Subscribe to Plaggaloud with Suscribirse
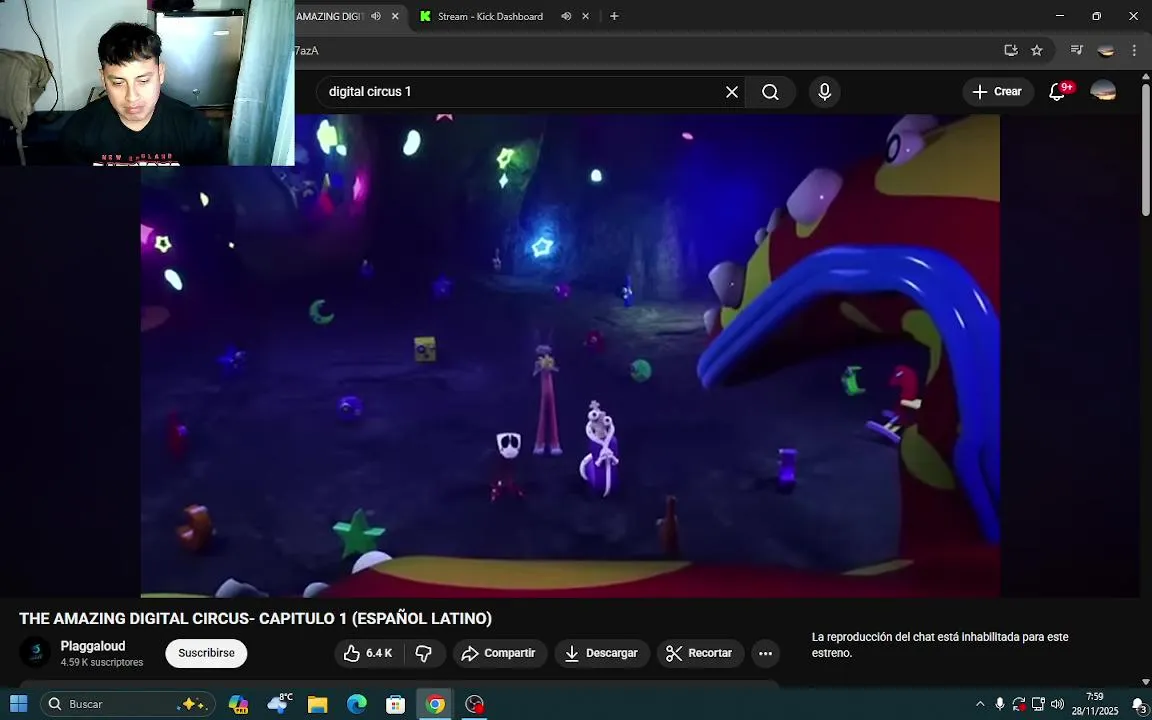1152x720 pixels. 206,653
